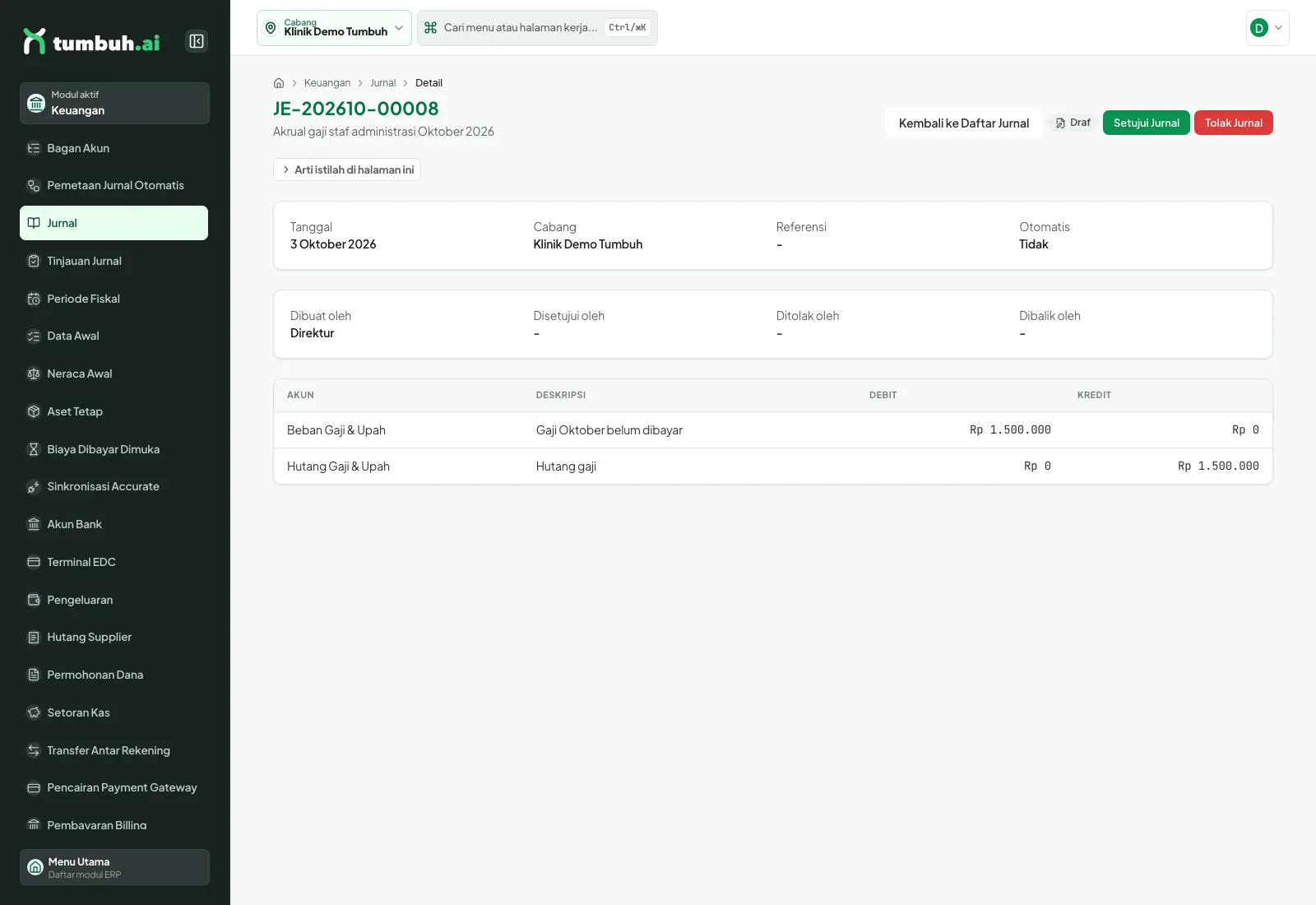Click Tolak Jurnal button

(x=1233, y=123)
